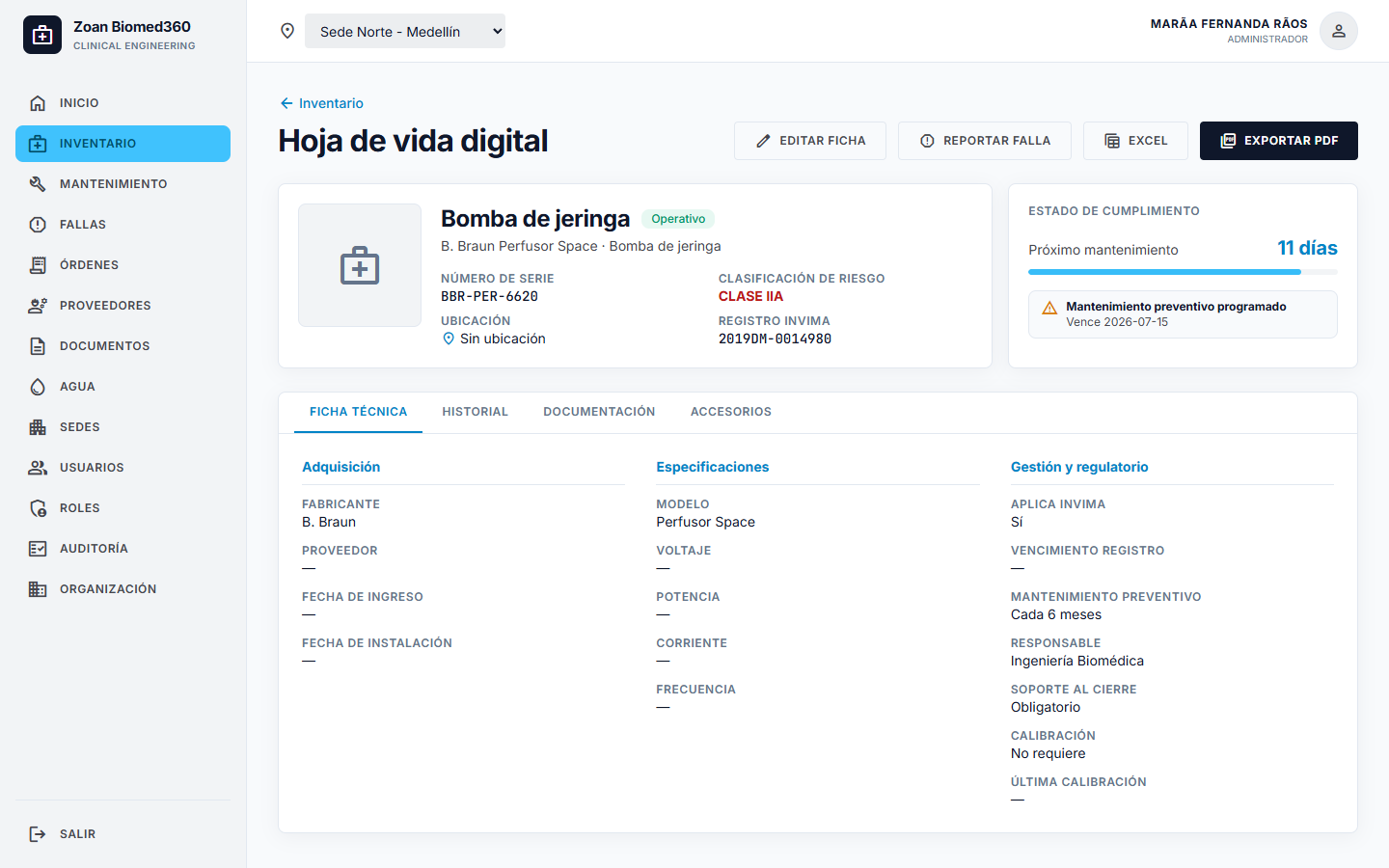Image resolution: width=1389 pixels, height=868 pixels.
Task: Click the MARÃA FERNANDA RÃOS user name
Action: (1229, 24)
